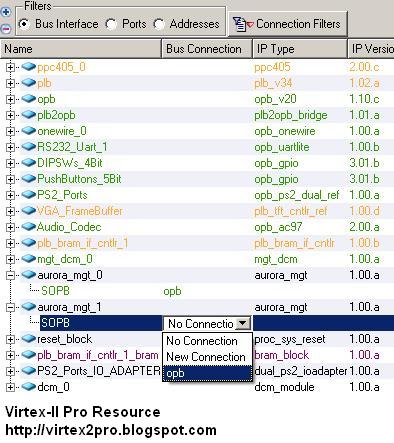Click the 1.10.c version of opb
The height and width of the screenshot is (443, 394).
point(364,99)
